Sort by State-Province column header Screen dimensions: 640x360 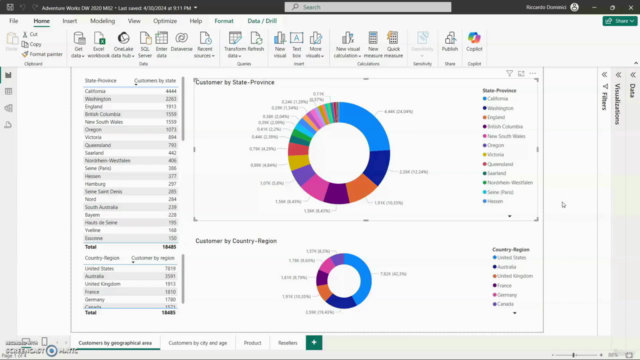coord(100,81)
